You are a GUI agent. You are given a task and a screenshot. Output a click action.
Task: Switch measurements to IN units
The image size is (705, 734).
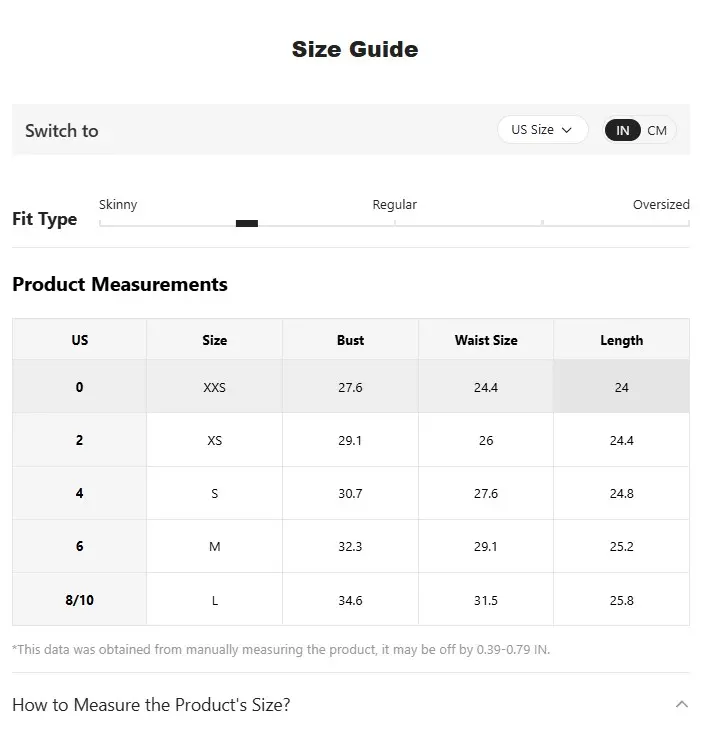(x=623, y=130)
